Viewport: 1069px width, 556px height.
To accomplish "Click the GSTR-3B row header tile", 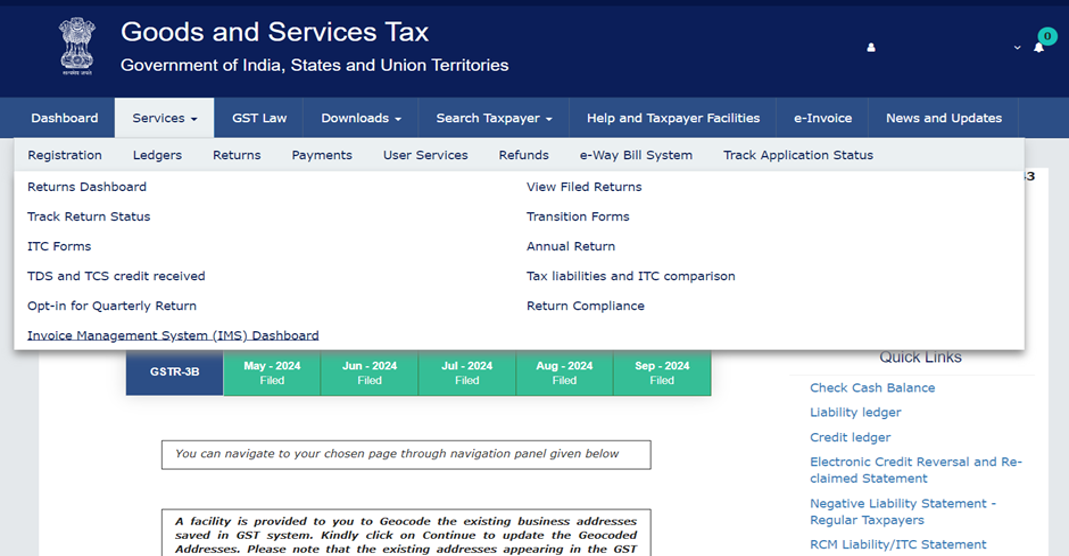I will (x=174, y=372).
